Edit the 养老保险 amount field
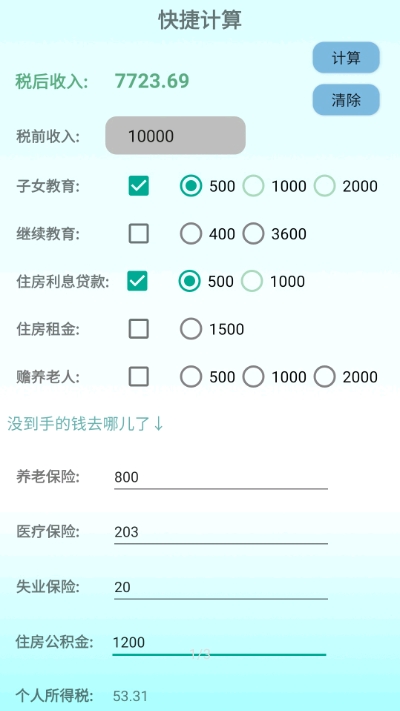 point(221,477)
